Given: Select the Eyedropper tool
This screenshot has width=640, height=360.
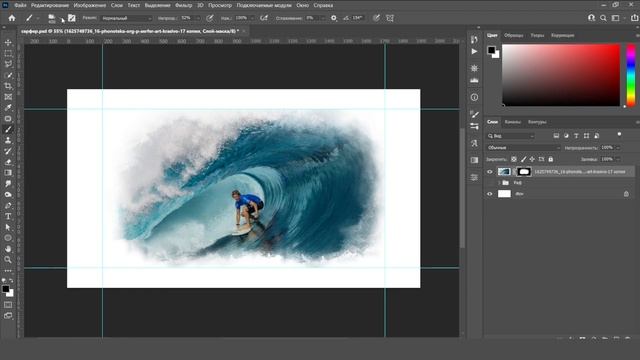Looking at the screenshot, I should pos(8,108).
